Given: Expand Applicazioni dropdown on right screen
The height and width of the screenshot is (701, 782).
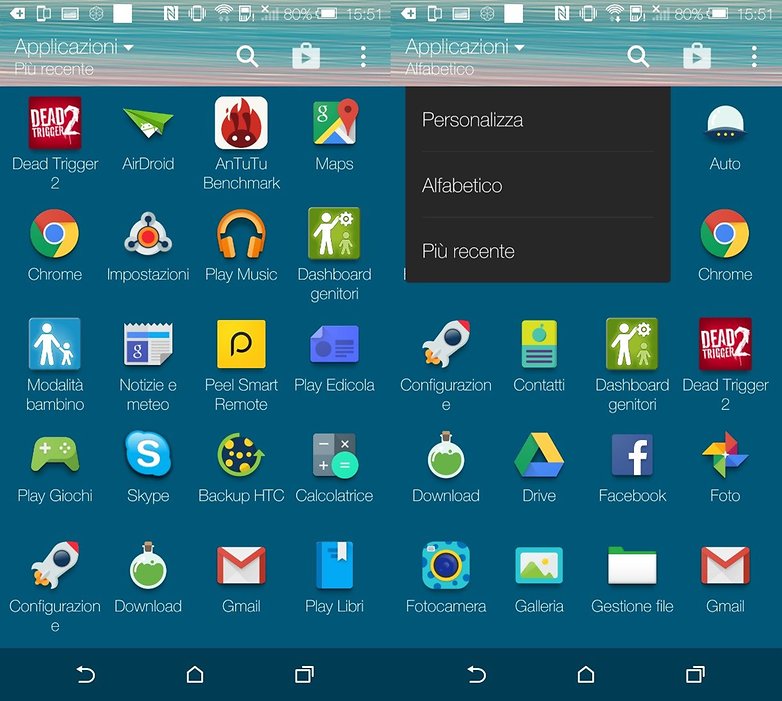Looking at the screenshot, I should click(x=465, y=47).
